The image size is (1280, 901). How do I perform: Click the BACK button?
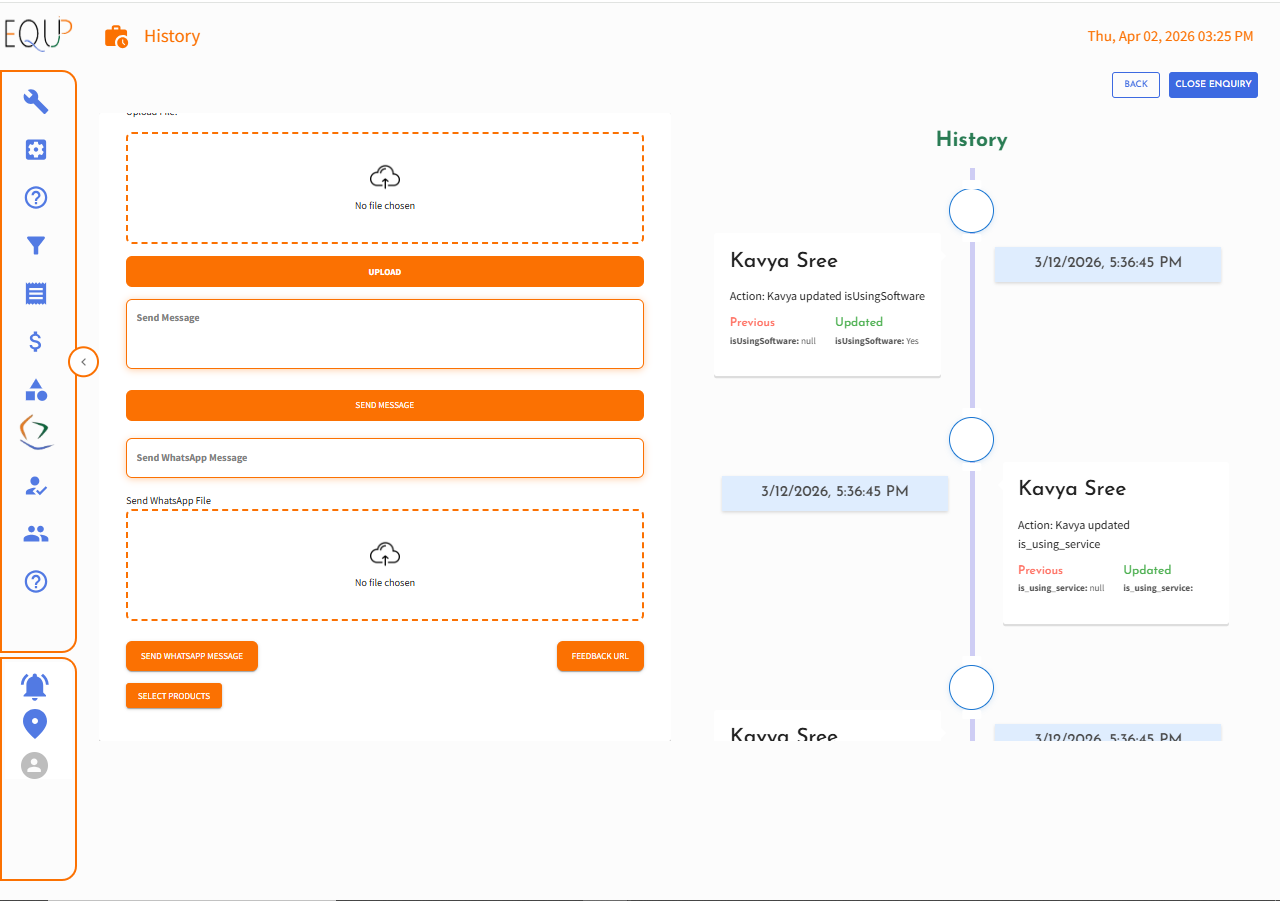point(1135,84)
